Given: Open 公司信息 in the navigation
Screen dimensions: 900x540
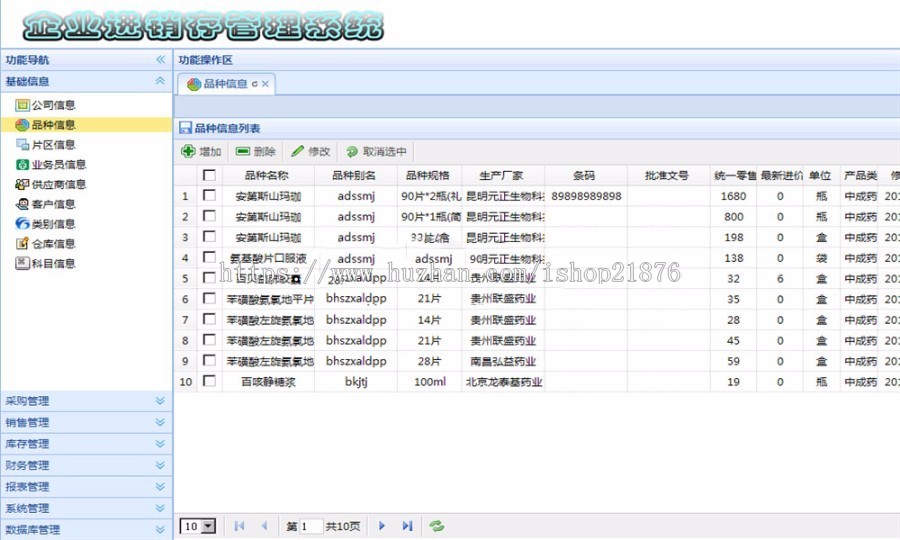Looking at the screenshot, I should pos(53,105).
